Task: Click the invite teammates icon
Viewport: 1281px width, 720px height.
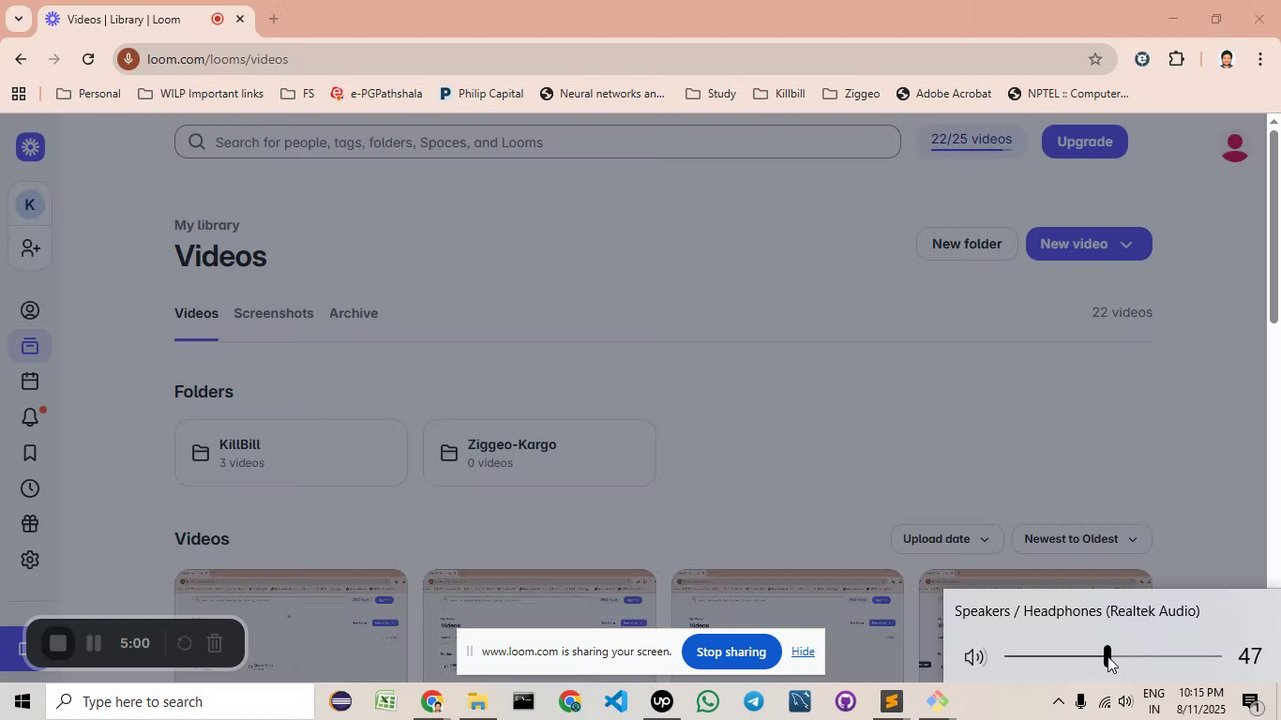Action: point(30,248)
